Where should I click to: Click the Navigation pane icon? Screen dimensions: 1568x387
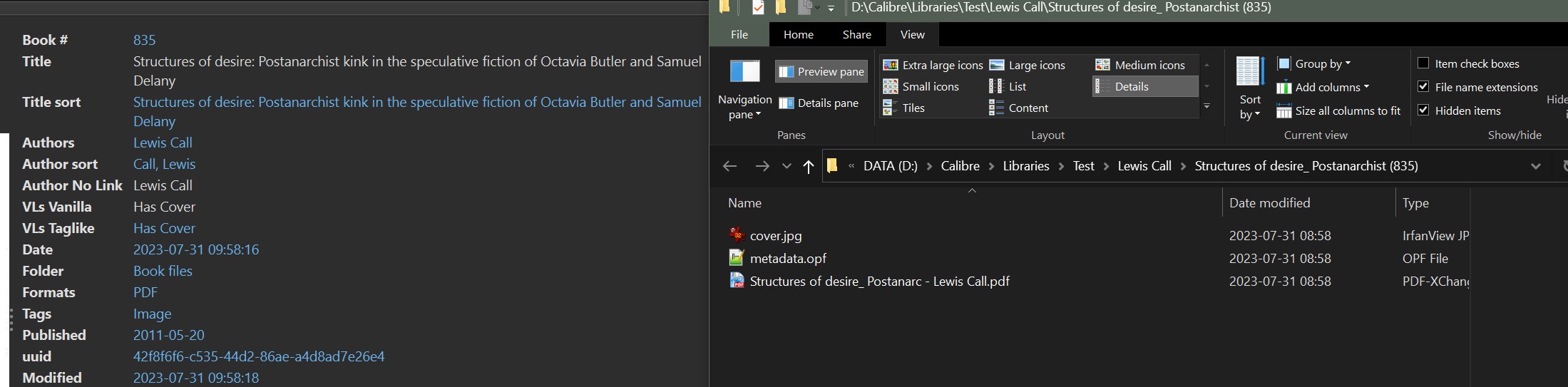click(745, 72)
